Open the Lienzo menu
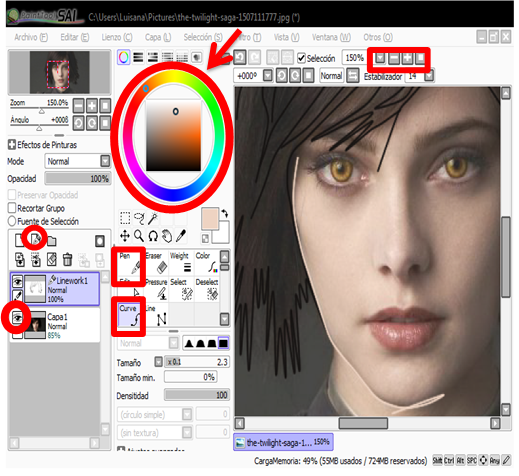Viewport: 519px width, 476px height. tap(117, 37)
